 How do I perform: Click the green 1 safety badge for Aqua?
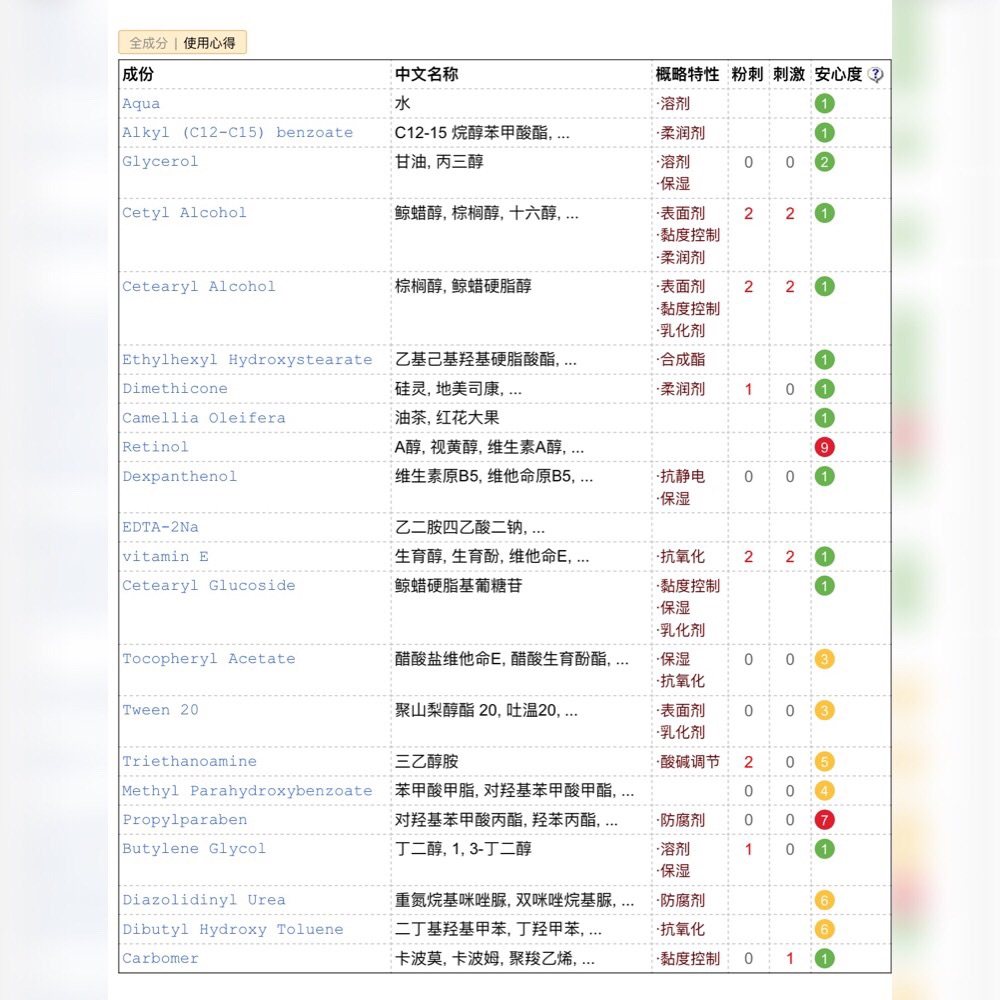click(x=824, y=103)
